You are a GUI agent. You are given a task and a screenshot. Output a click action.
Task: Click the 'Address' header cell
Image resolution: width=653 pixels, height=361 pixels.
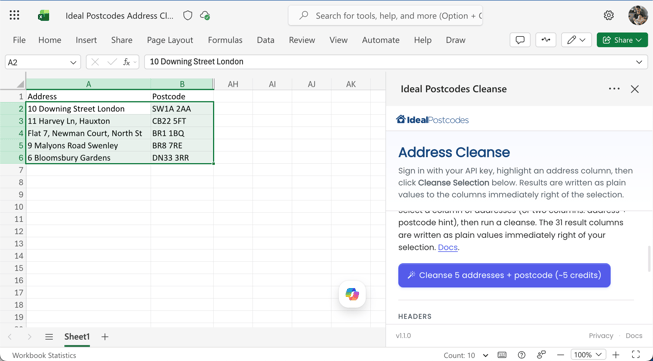point(88,97)
